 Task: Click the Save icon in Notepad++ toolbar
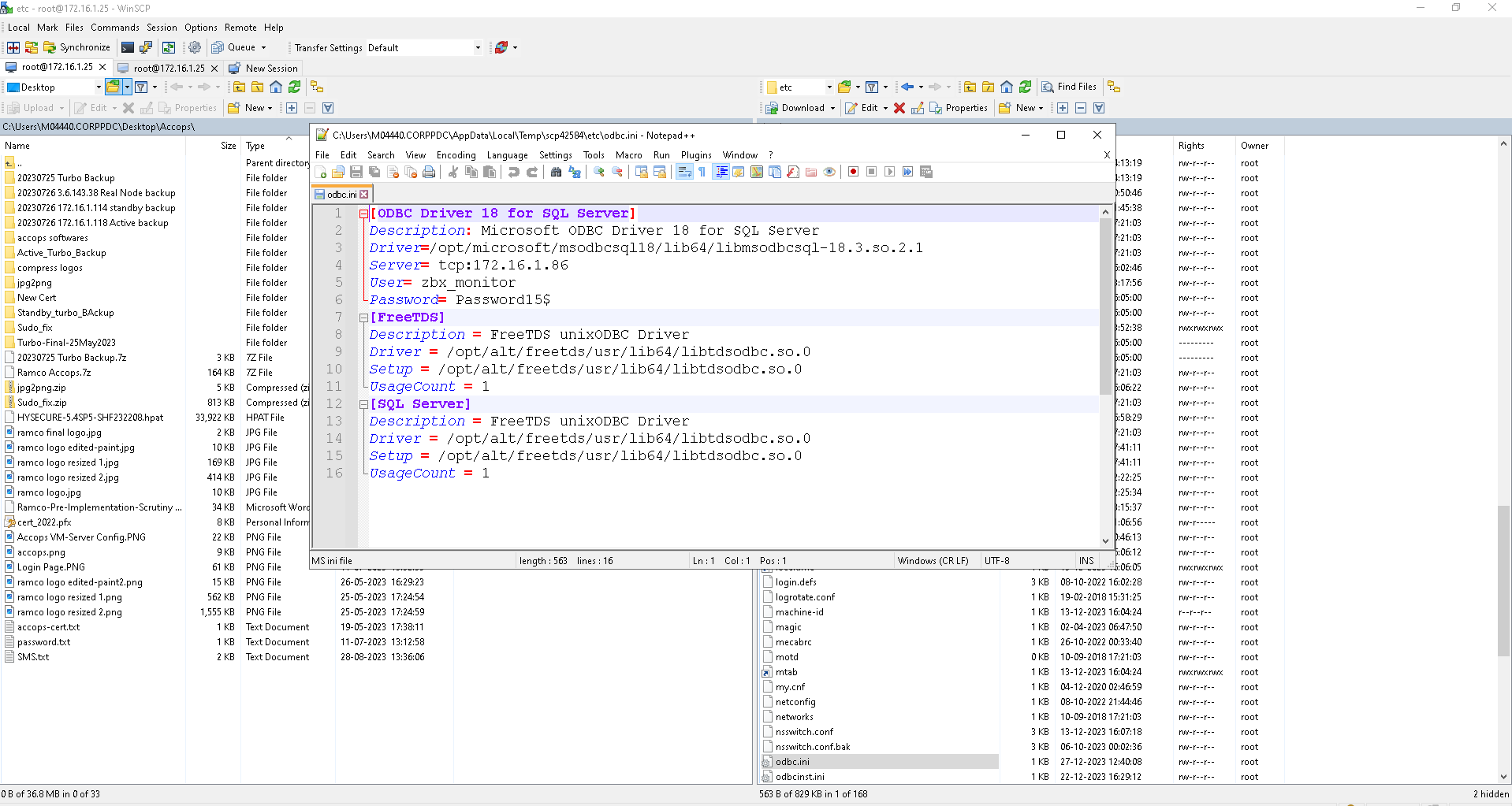coord(356,172)
